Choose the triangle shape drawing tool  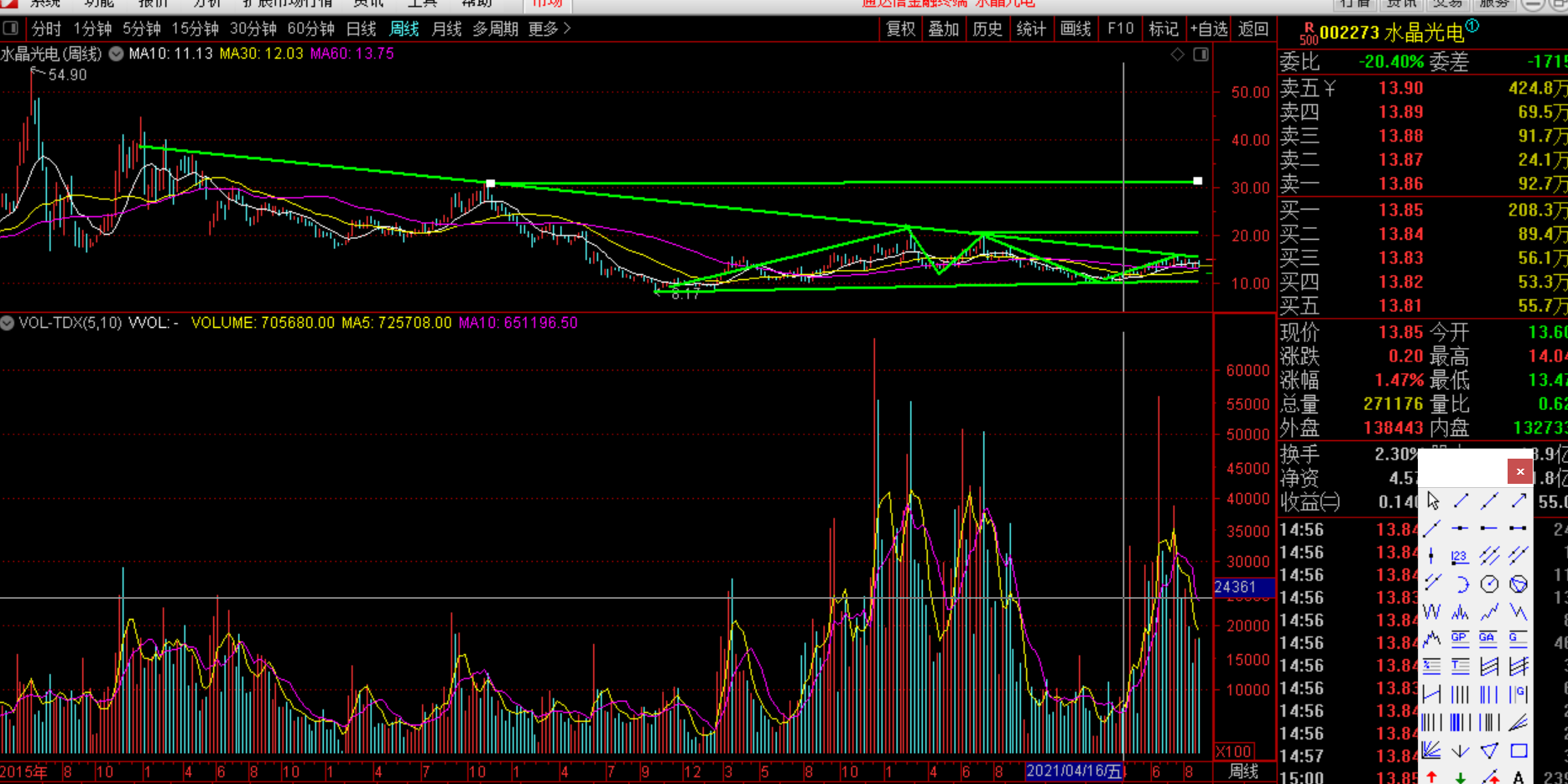[1489, 750]
